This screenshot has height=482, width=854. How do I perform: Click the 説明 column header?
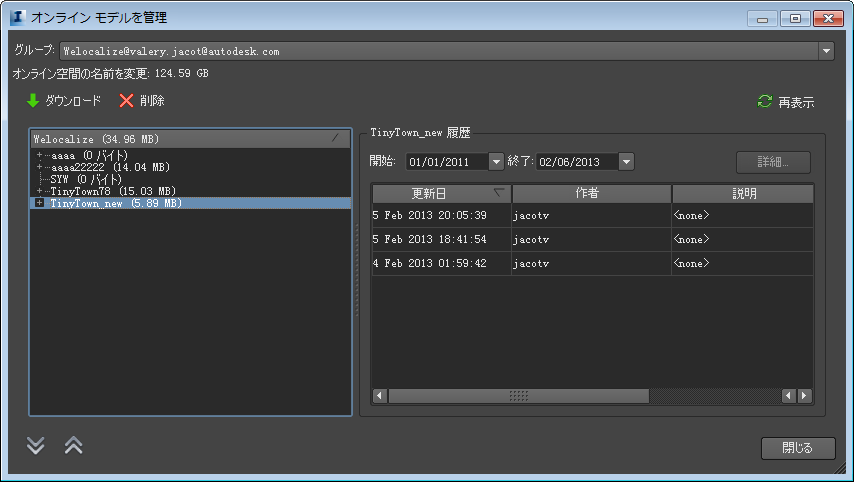pyautogui.click(x=743, y=193)
